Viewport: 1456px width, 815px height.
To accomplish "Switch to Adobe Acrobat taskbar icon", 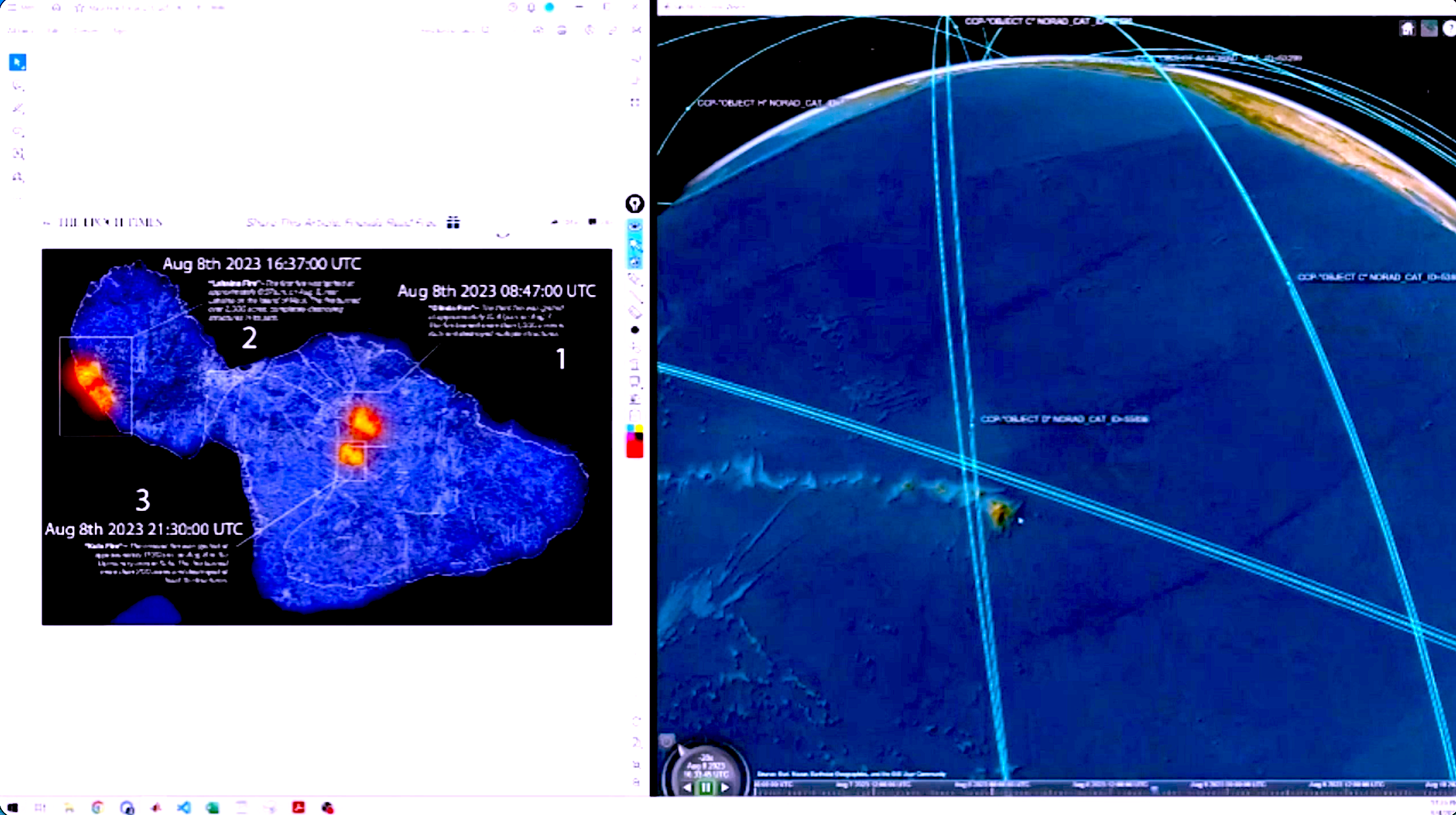I will click(x=299, y=808).
